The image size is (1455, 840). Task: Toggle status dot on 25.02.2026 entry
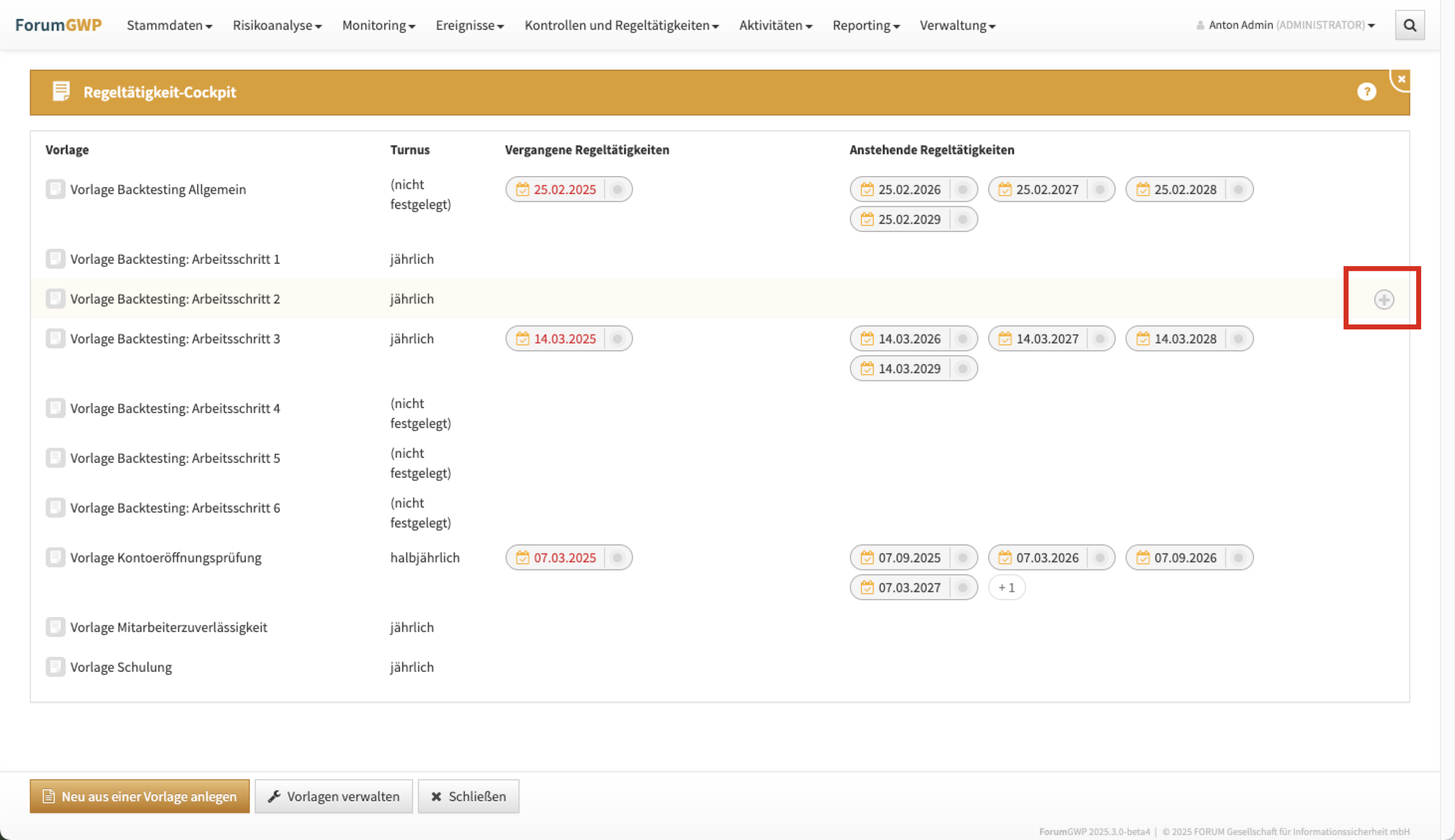(x=962, y=189)
